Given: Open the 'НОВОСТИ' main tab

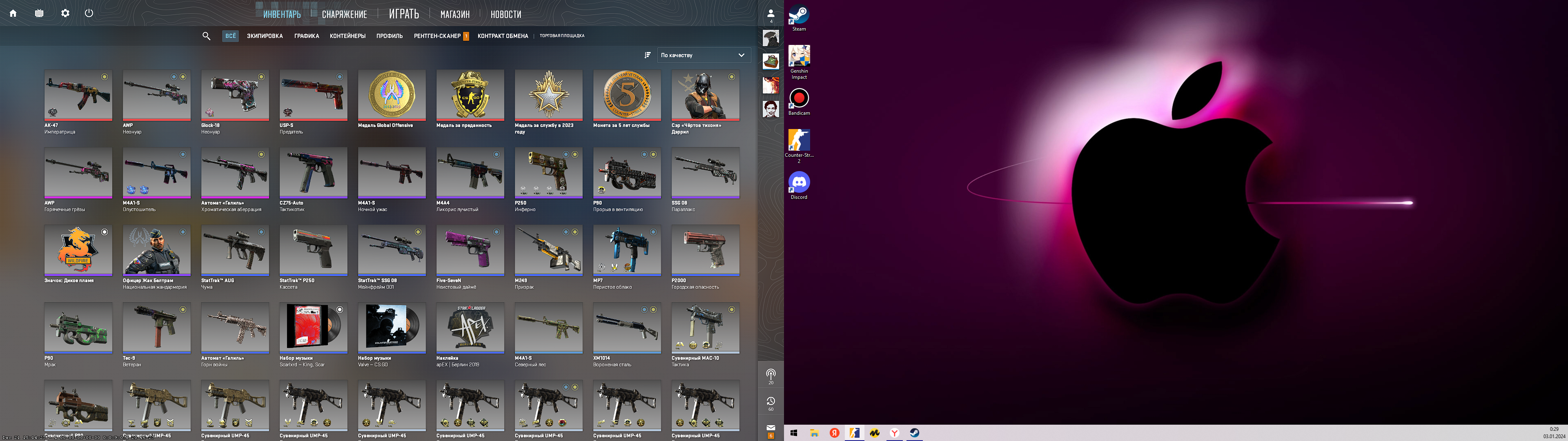Looking at the screenshot, I should pyautogui.click(x=506, y=14).
